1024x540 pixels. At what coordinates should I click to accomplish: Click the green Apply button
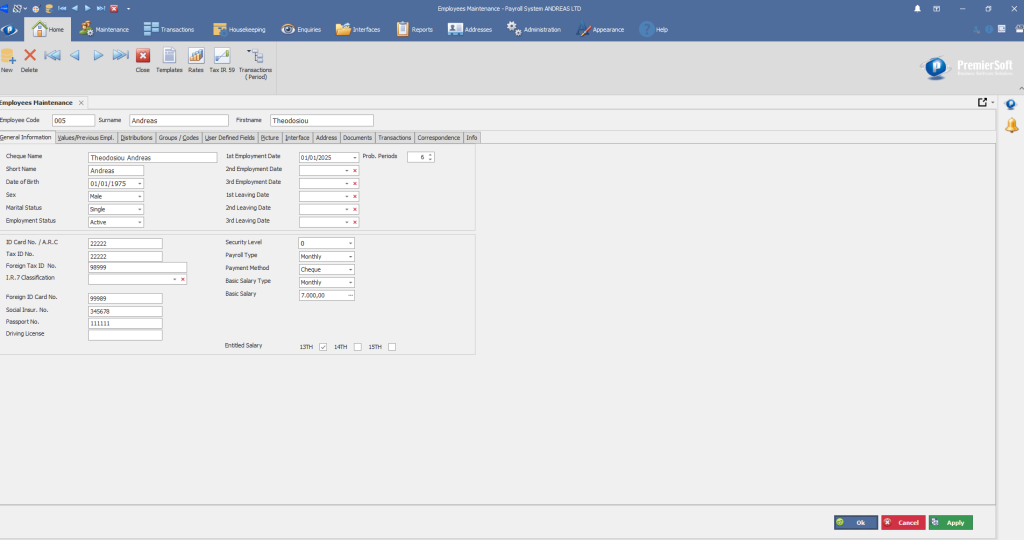point(951,522)
